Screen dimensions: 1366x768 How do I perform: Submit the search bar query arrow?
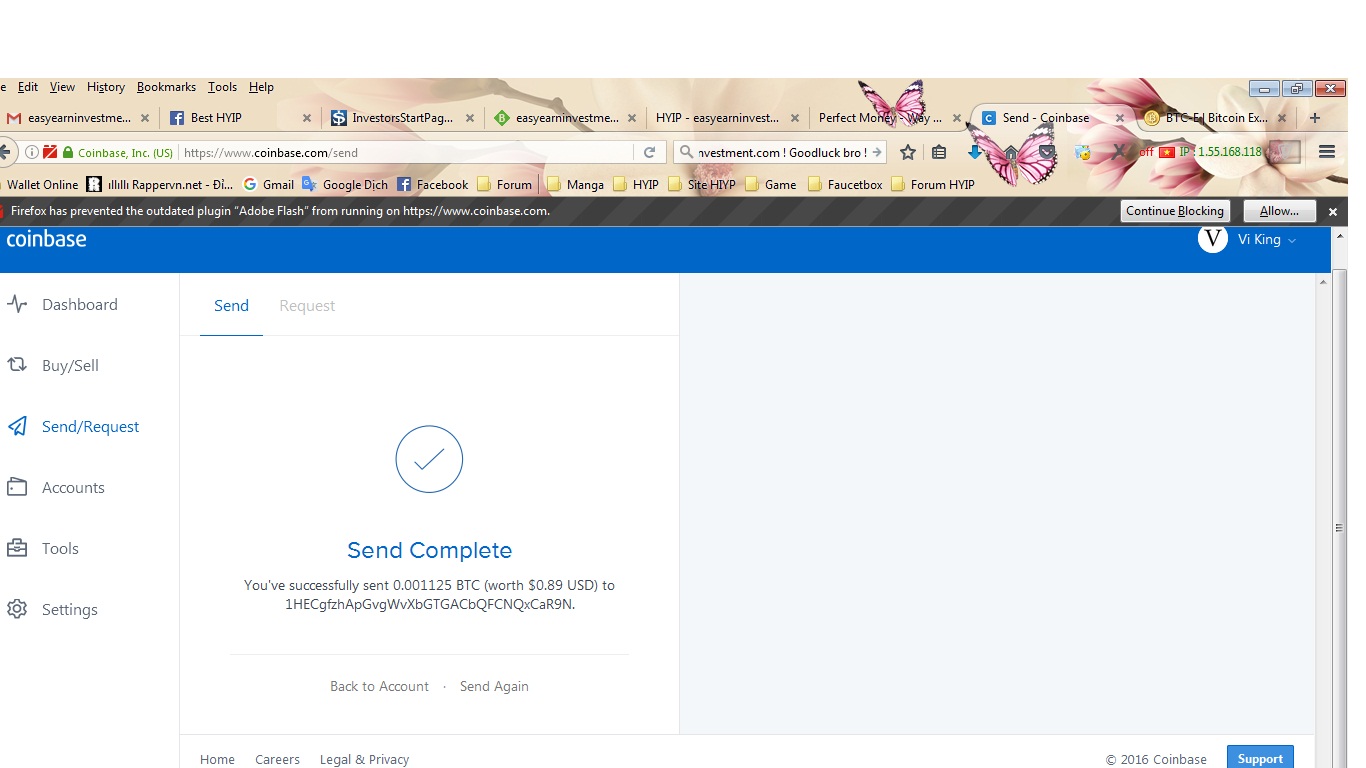pos(877,153)
